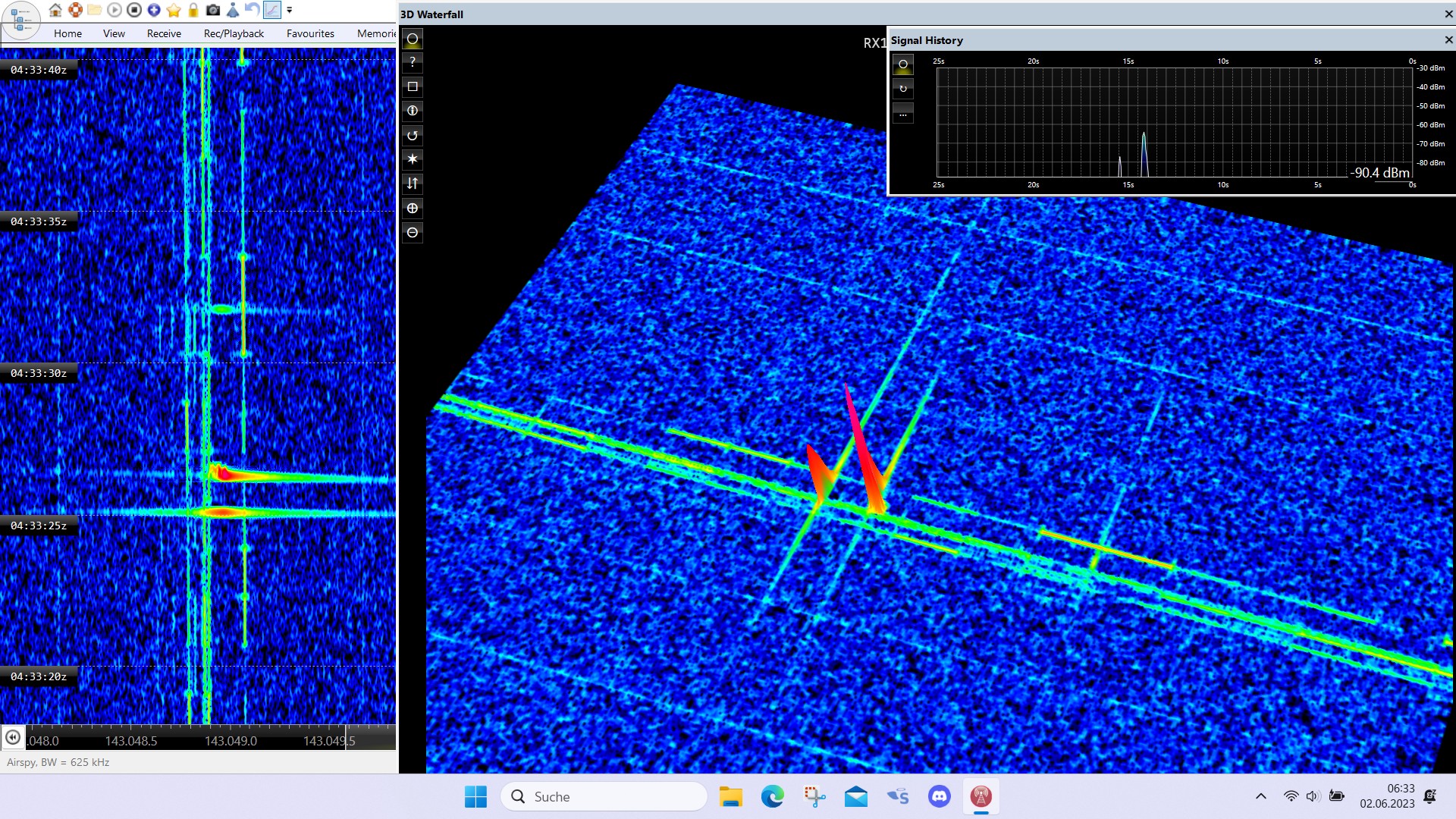Image resolution: width=1456 pixels, height=819 pixels.
Task: Click the up-down arrows icon in 3D Waterfall
Action: click(x=413, y=184)
